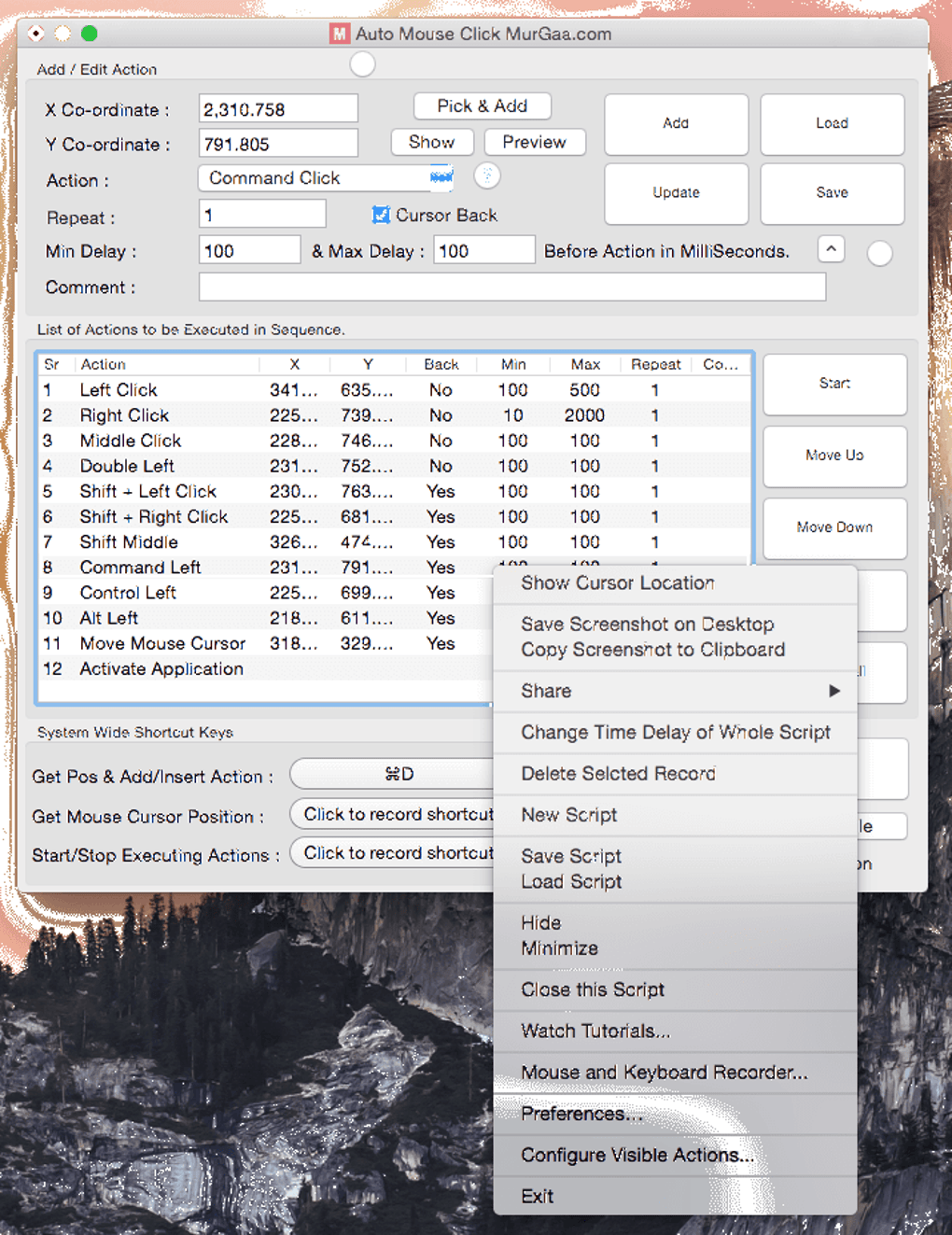Open the Share submenu arrow
The image size is (952, 1235).
(834, 691)
